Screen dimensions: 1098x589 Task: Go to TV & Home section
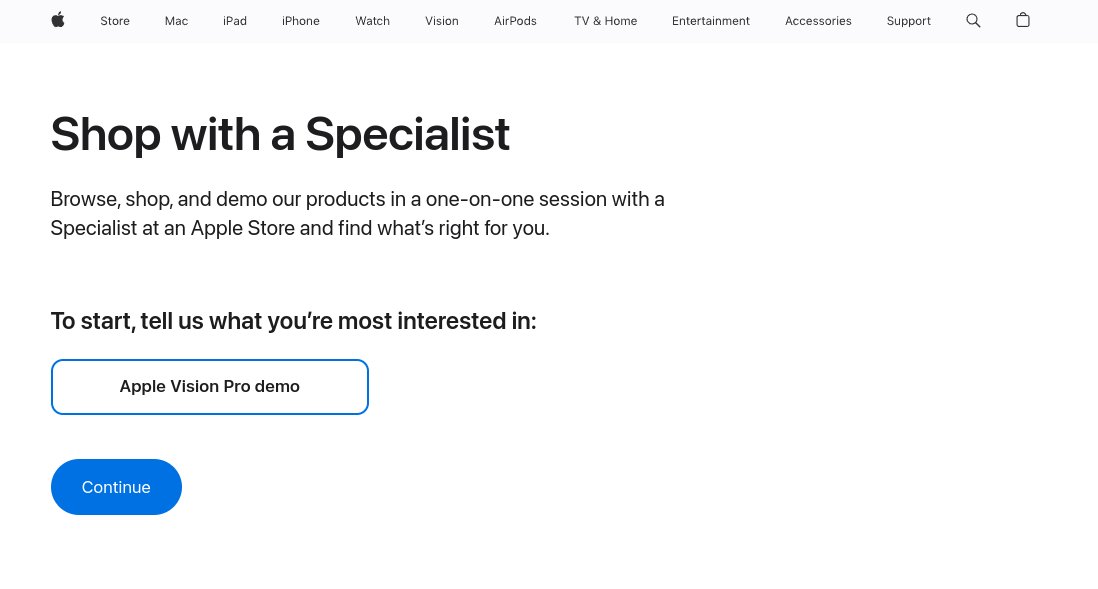click(605, 21)
